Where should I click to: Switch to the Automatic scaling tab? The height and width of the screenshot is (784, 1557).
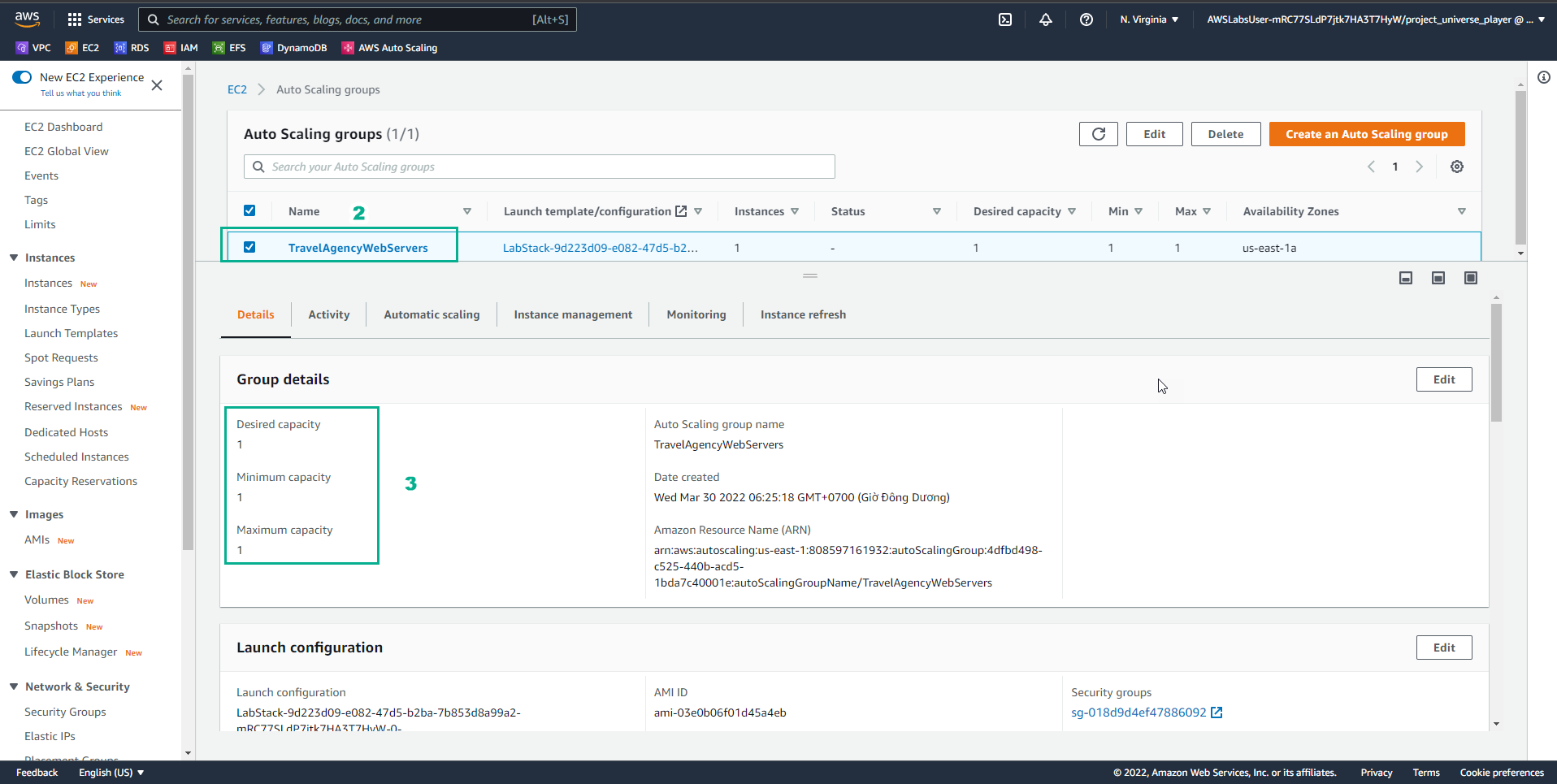(432, 314)
